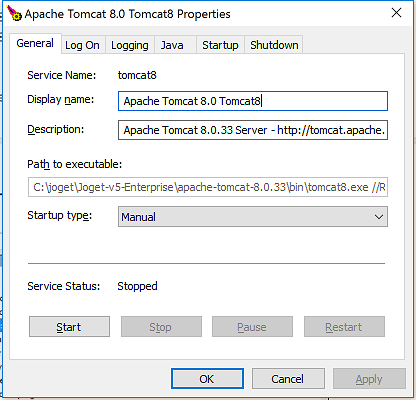Click the Tomcat feather icon in title bar

click(x=14, y=13)
